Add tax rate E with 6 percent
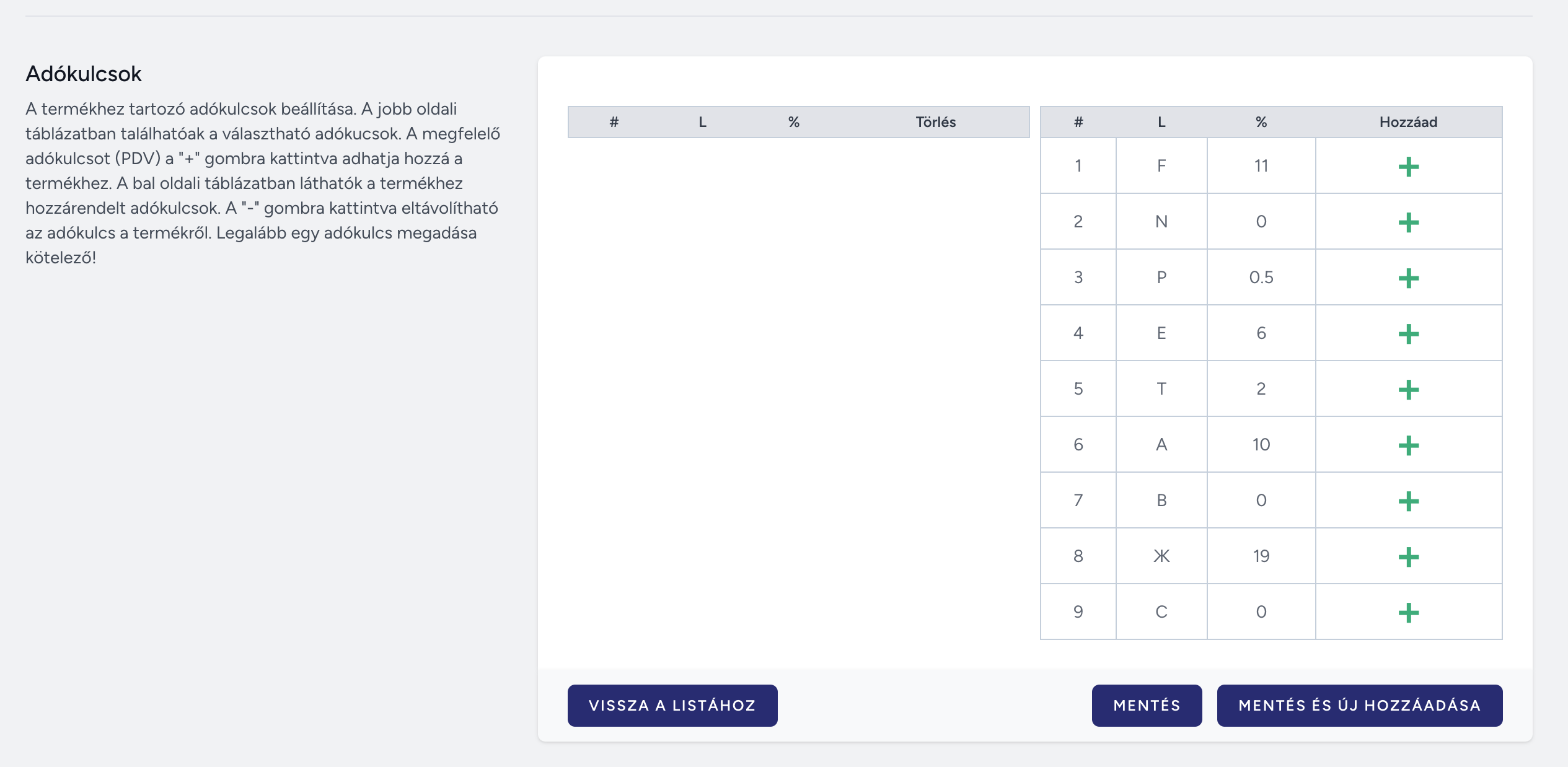The width and height of the screenshot is (1568, 767). coord(1408,334)
